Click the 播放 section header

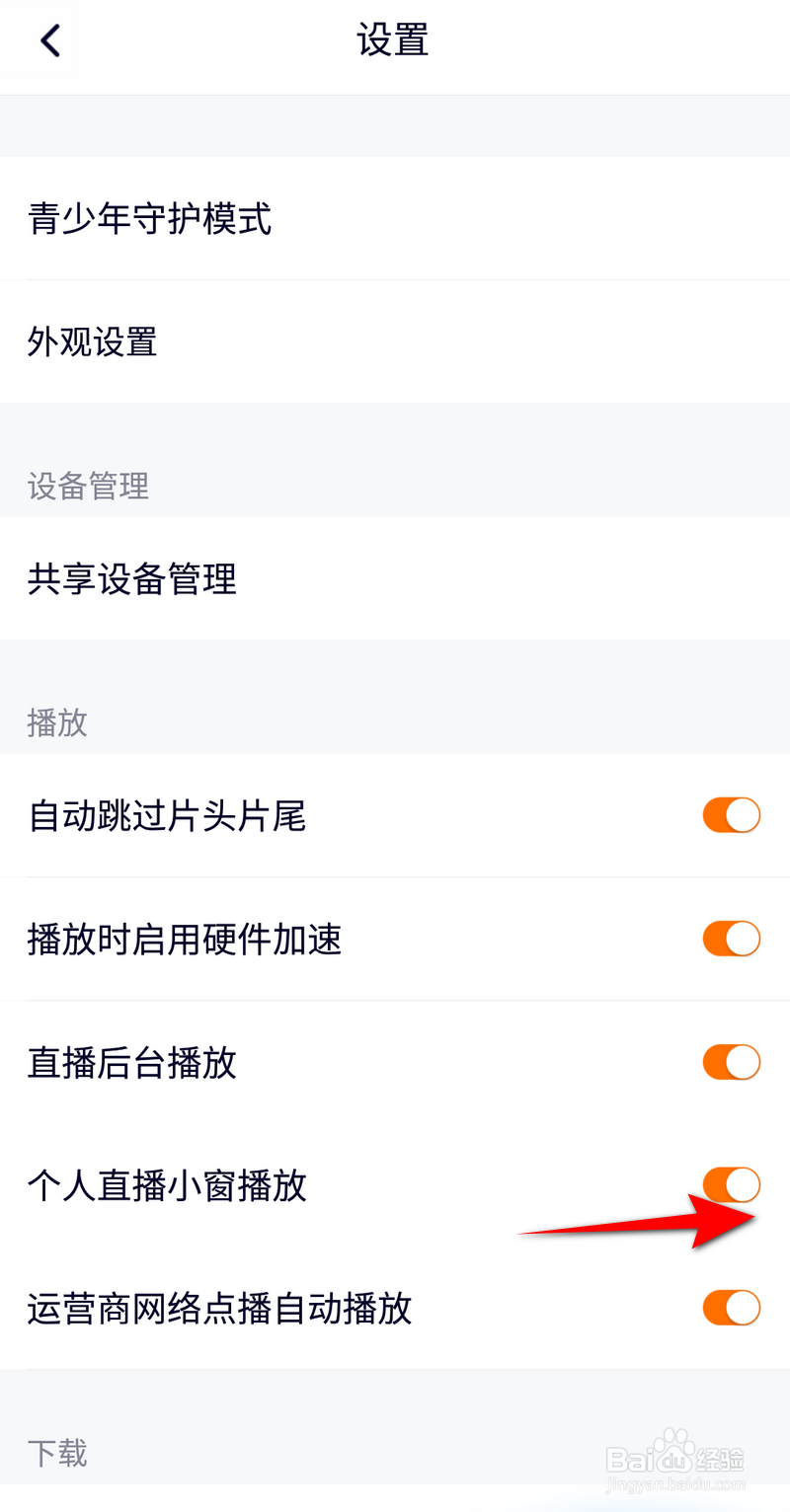click(x=57, y=722)
